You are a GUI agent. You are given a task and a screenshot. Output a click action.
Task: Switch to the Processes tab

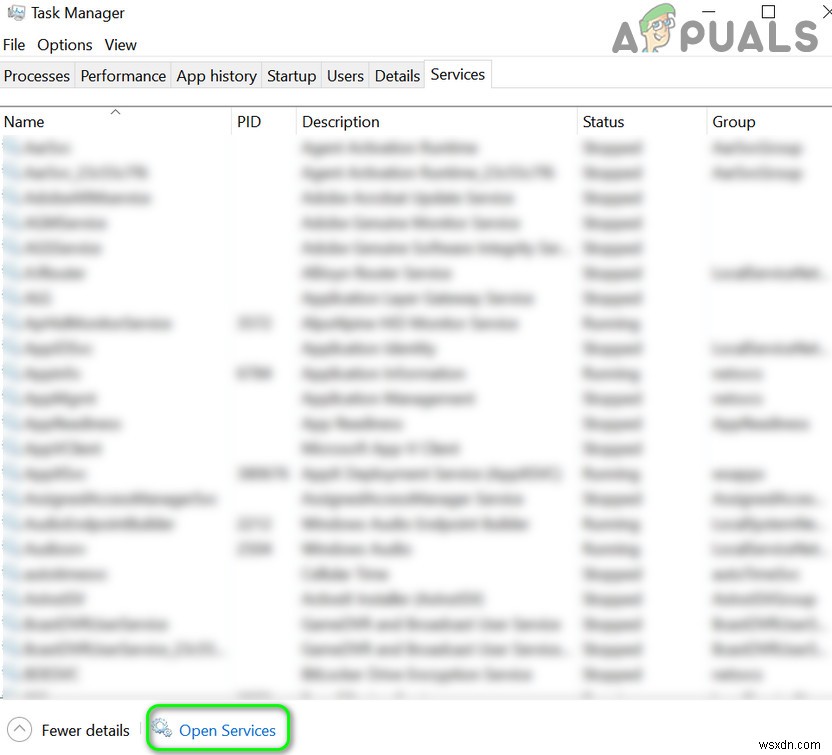tap(37, 75)
